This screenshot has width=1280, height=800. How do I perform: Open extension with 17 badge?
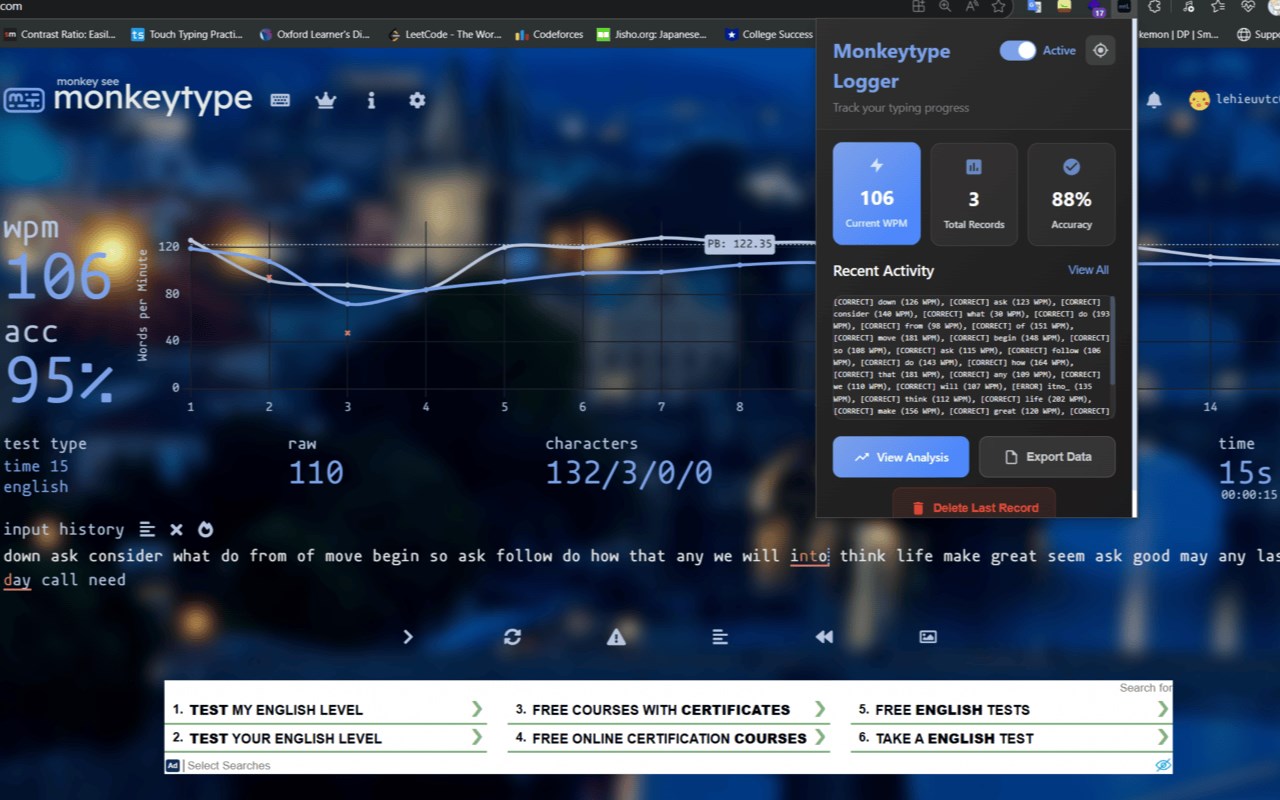click(1097, 8)
